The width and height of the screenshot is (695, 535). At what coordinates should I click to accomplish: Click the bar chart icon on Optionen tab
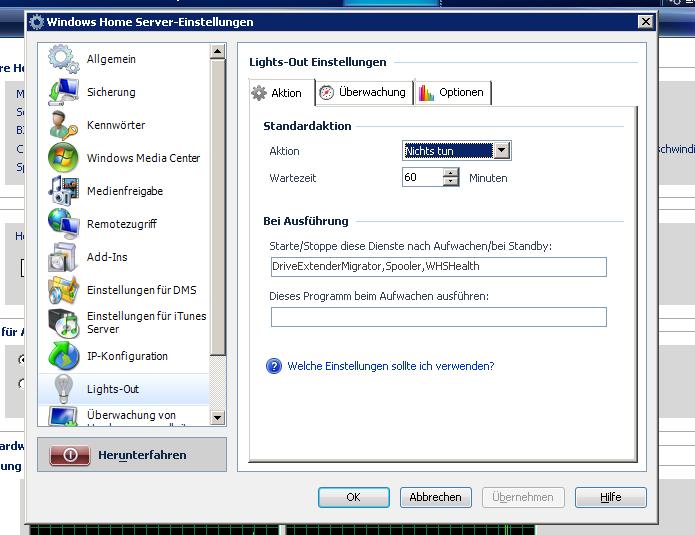pos(426,93)
